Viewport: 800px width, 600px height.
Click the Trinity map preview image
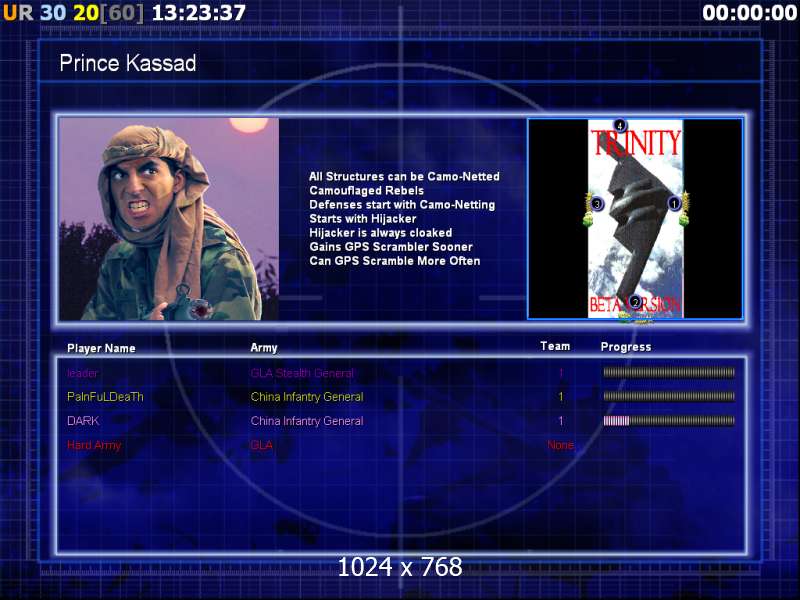coord(635,219)
